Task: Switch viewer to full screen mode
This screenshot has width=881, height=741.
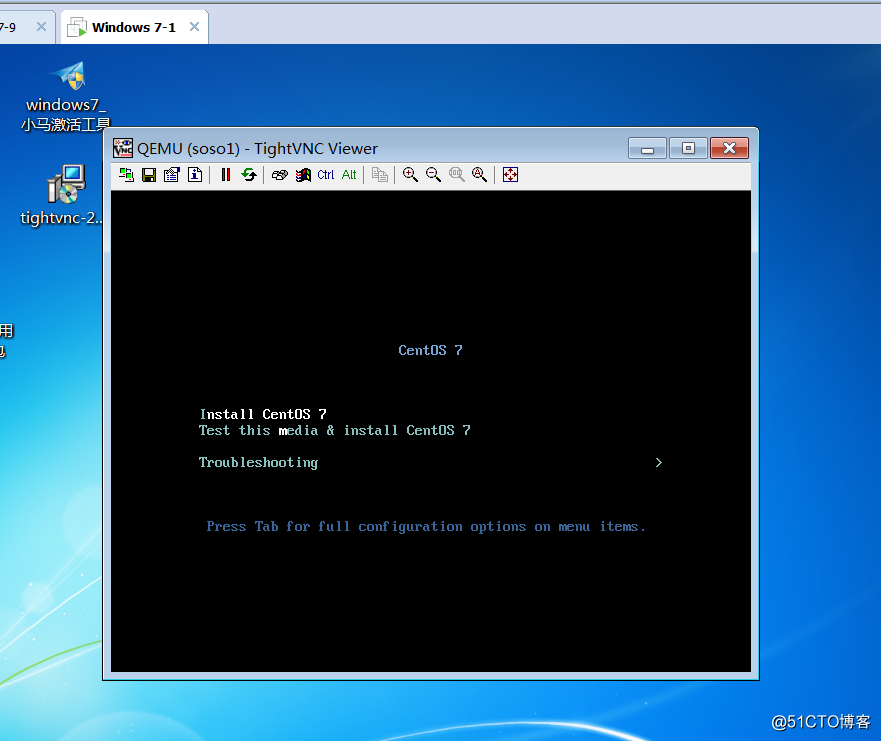Action: point(510,175)
